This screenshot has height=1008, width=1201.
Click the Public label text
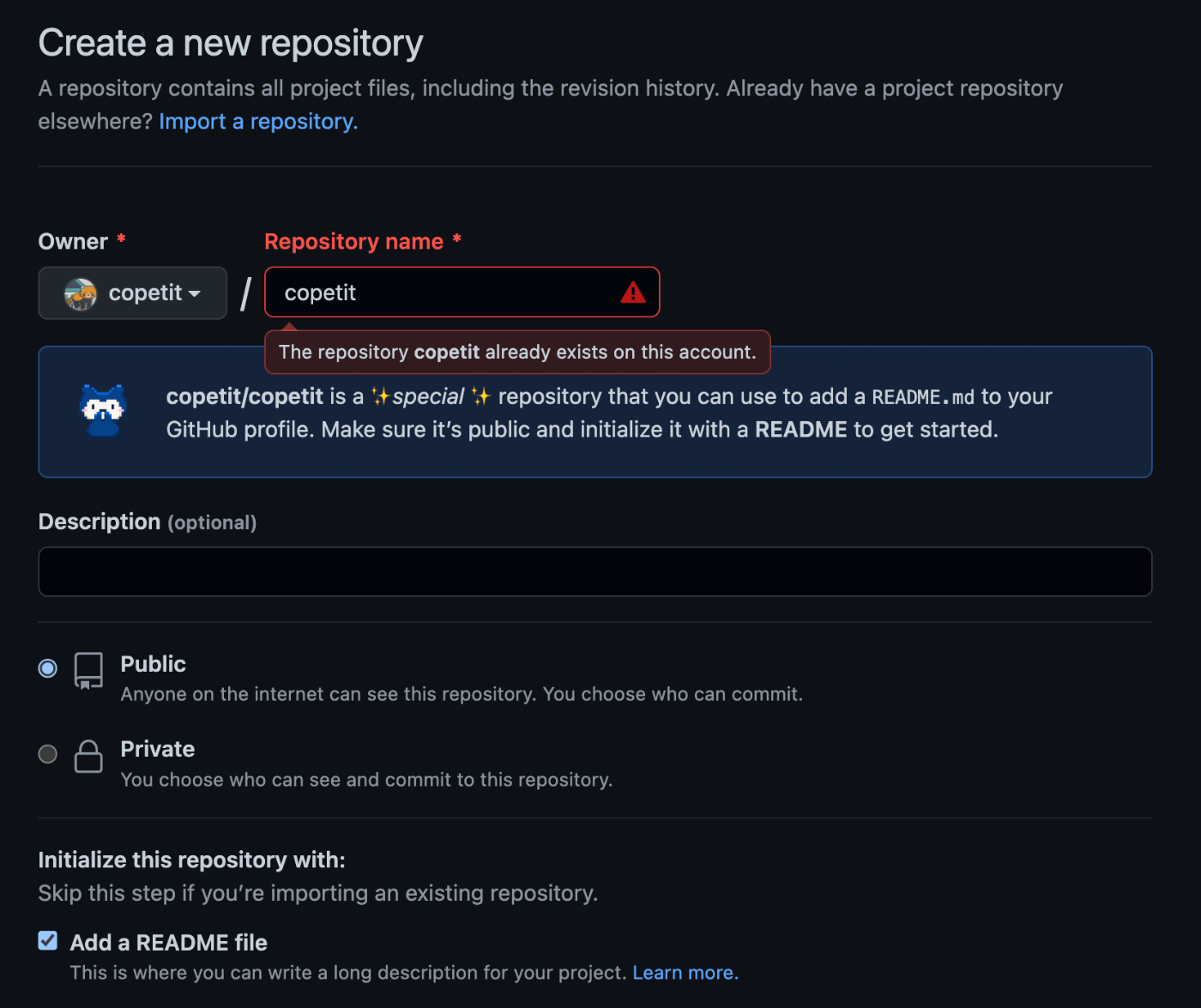pyautogui.click(x=153, y=664)
